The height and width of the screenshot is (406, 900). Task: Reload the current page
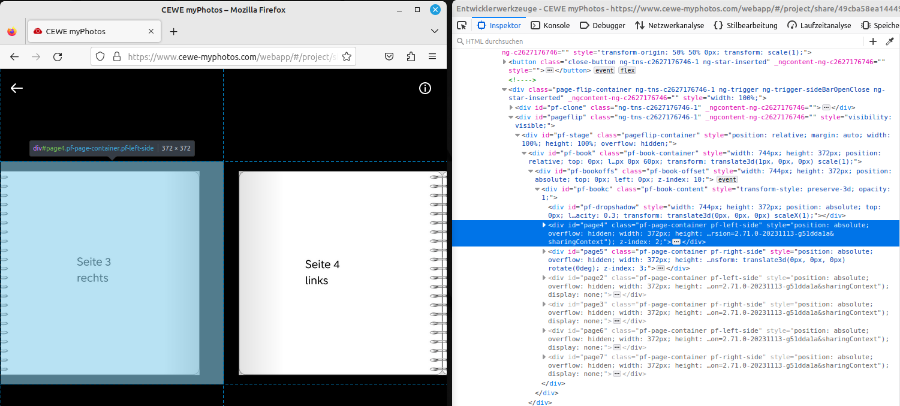coord(57,57)
